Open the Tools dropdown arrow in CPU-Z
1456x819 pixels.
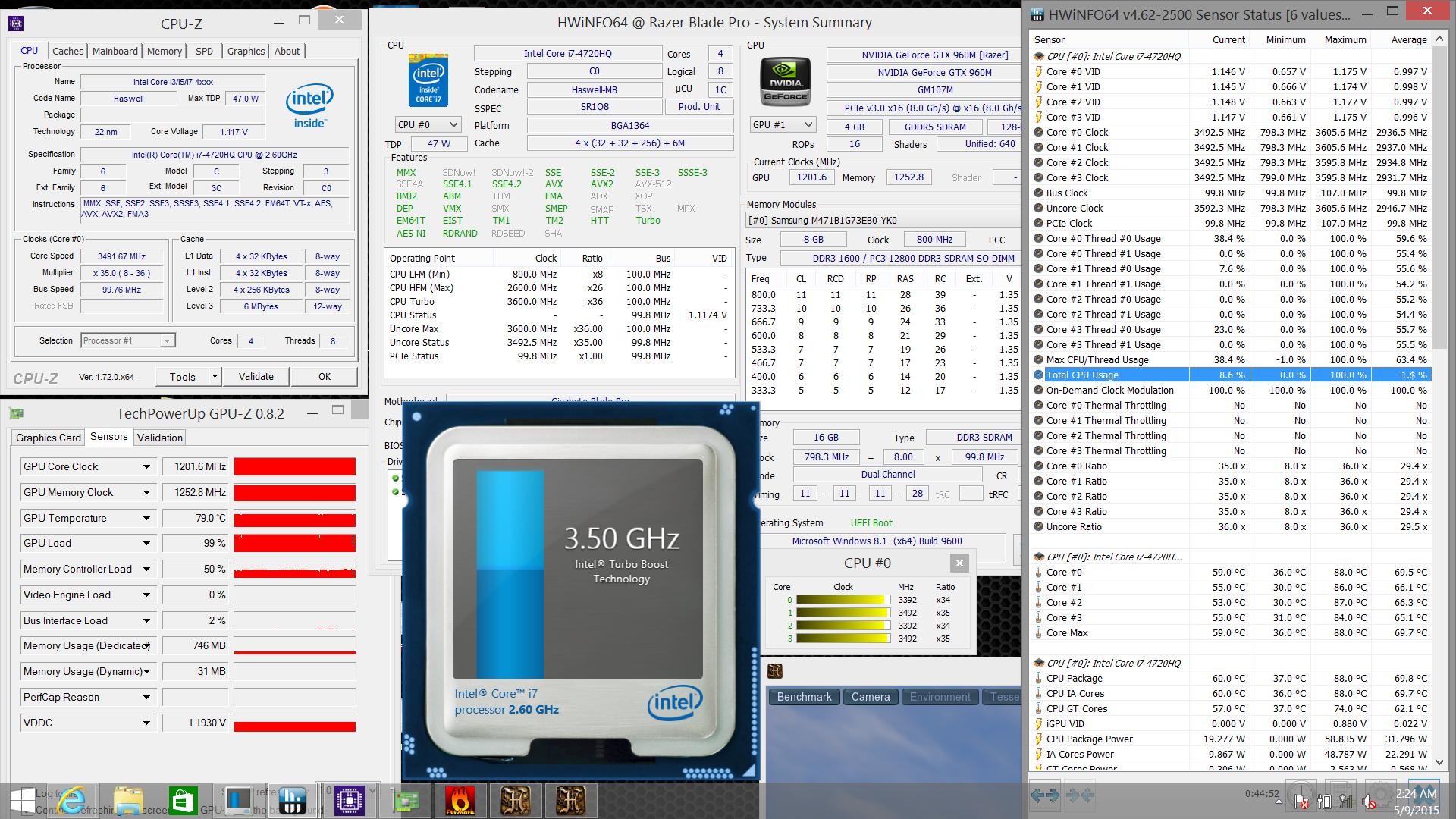pos(215,376)
